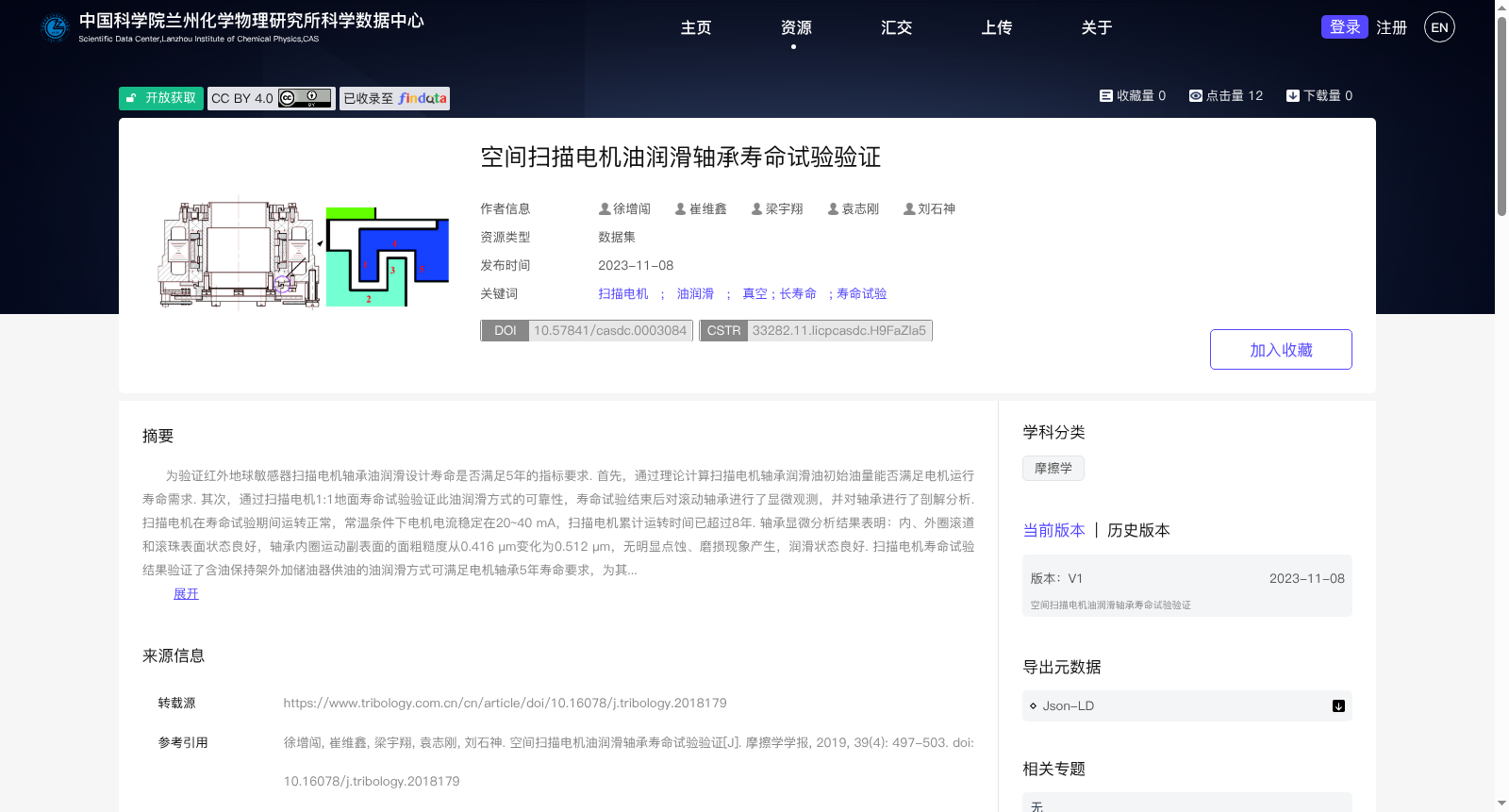Click the CC BY 4.0 license badge
Image resolution: width=1509 pixels, height=812 pixels.
pyautogui.click(x=272, y=98)
